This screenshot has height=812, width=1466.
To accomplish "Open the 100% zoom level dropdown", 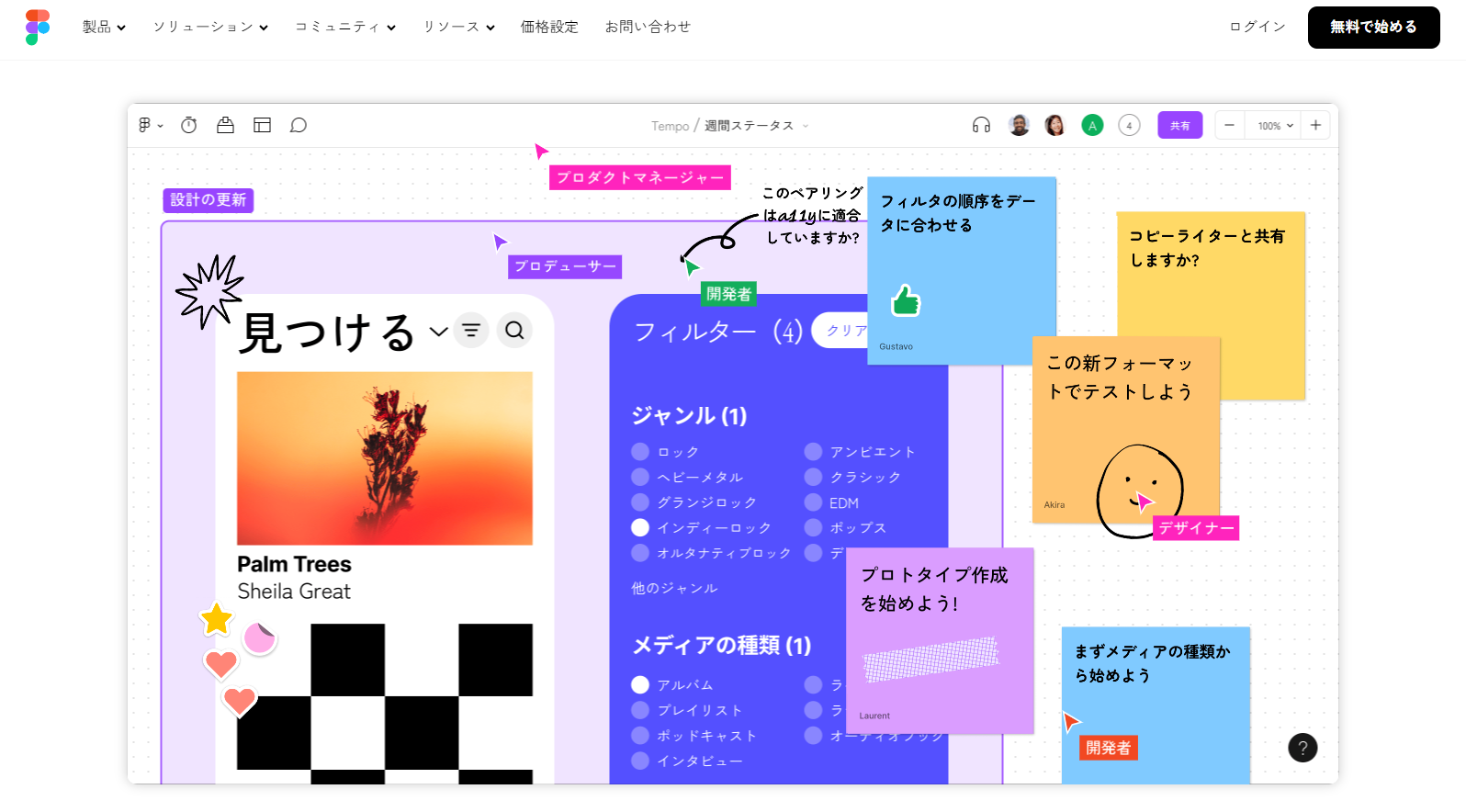I will pyautogui.click(x=1275, y=126).
